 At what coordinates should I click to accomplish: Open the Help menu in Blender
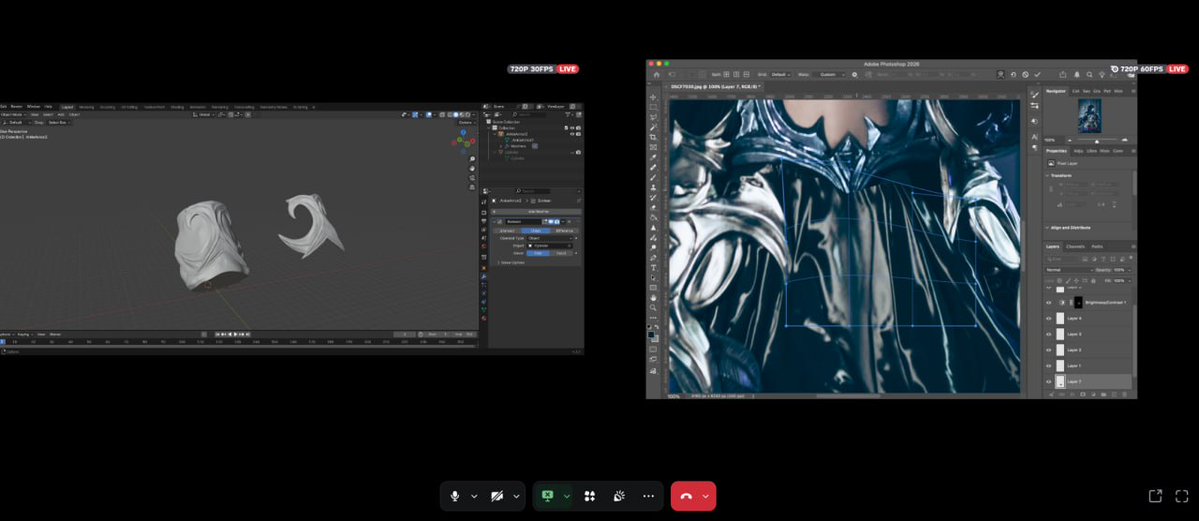point(48,106)
